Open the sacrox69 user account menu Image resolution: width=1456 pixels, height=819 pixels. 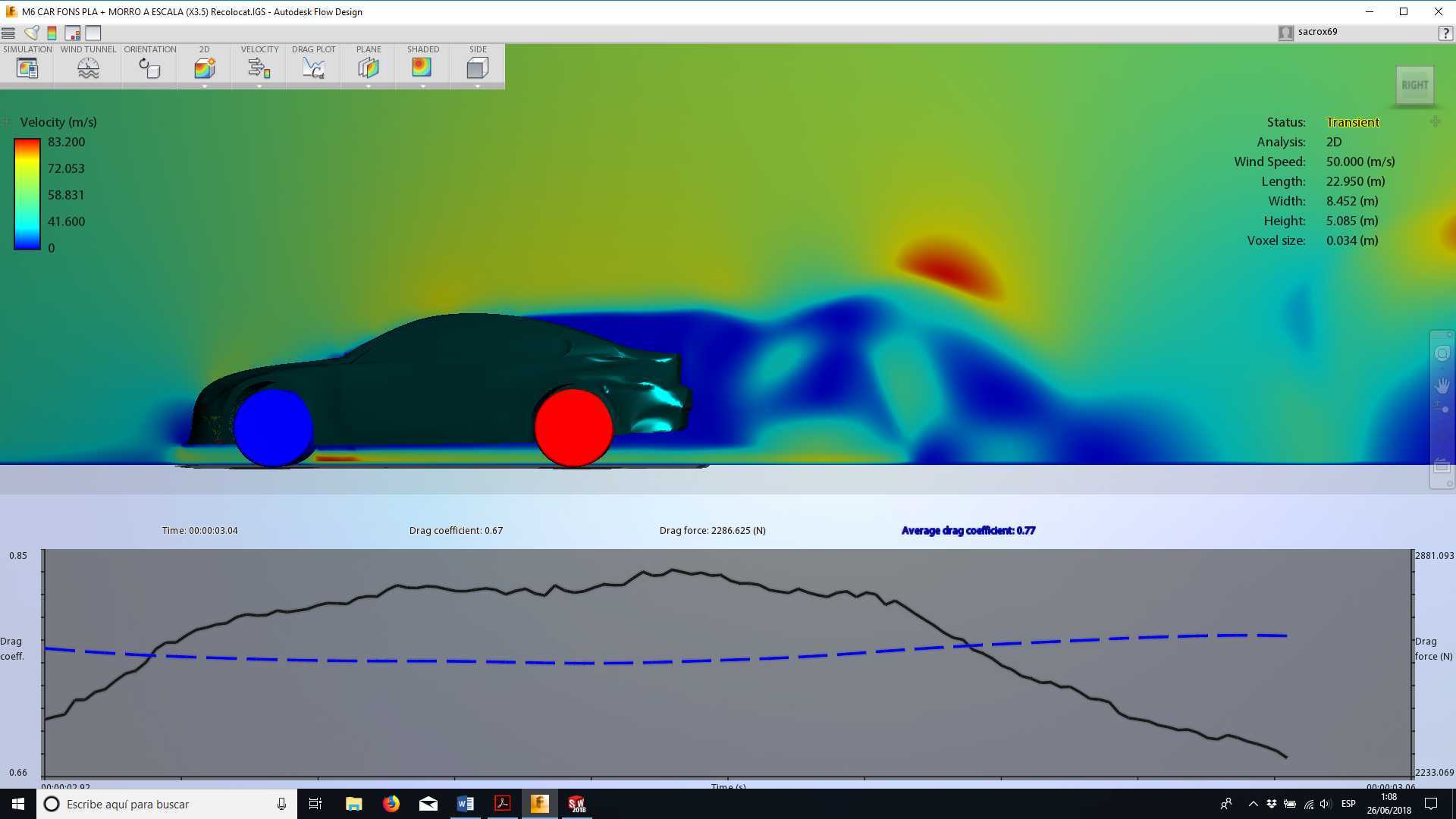point(1309,32)
